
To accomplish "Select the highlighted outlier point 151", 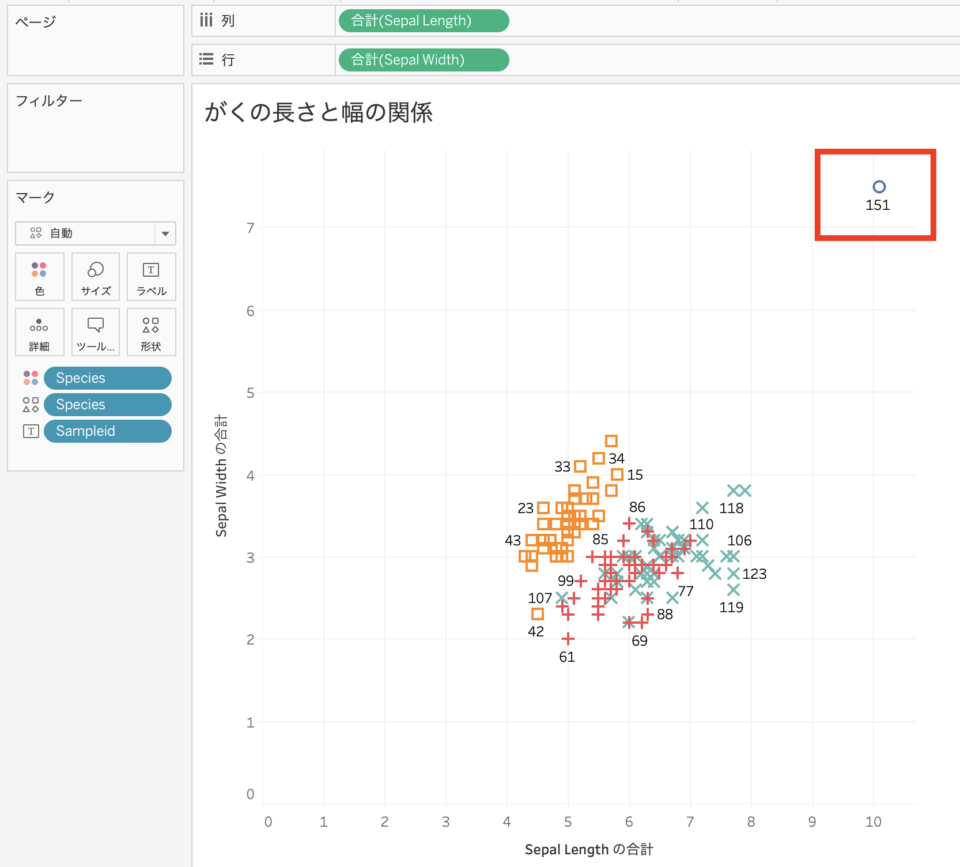I will tap(878, 186).
